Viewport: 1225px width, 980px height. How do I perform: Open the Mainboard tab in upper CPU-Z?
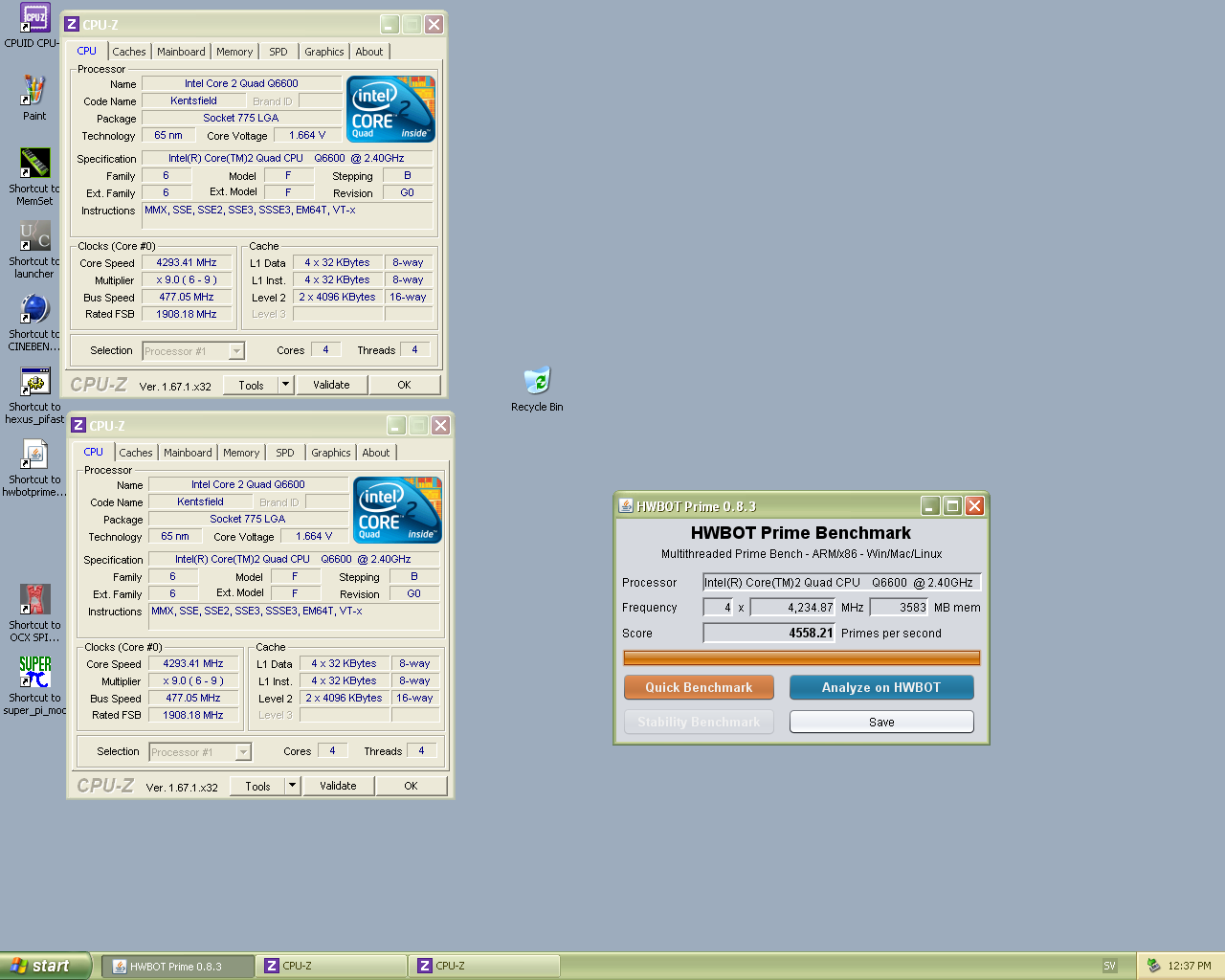[x=181, y=52]
